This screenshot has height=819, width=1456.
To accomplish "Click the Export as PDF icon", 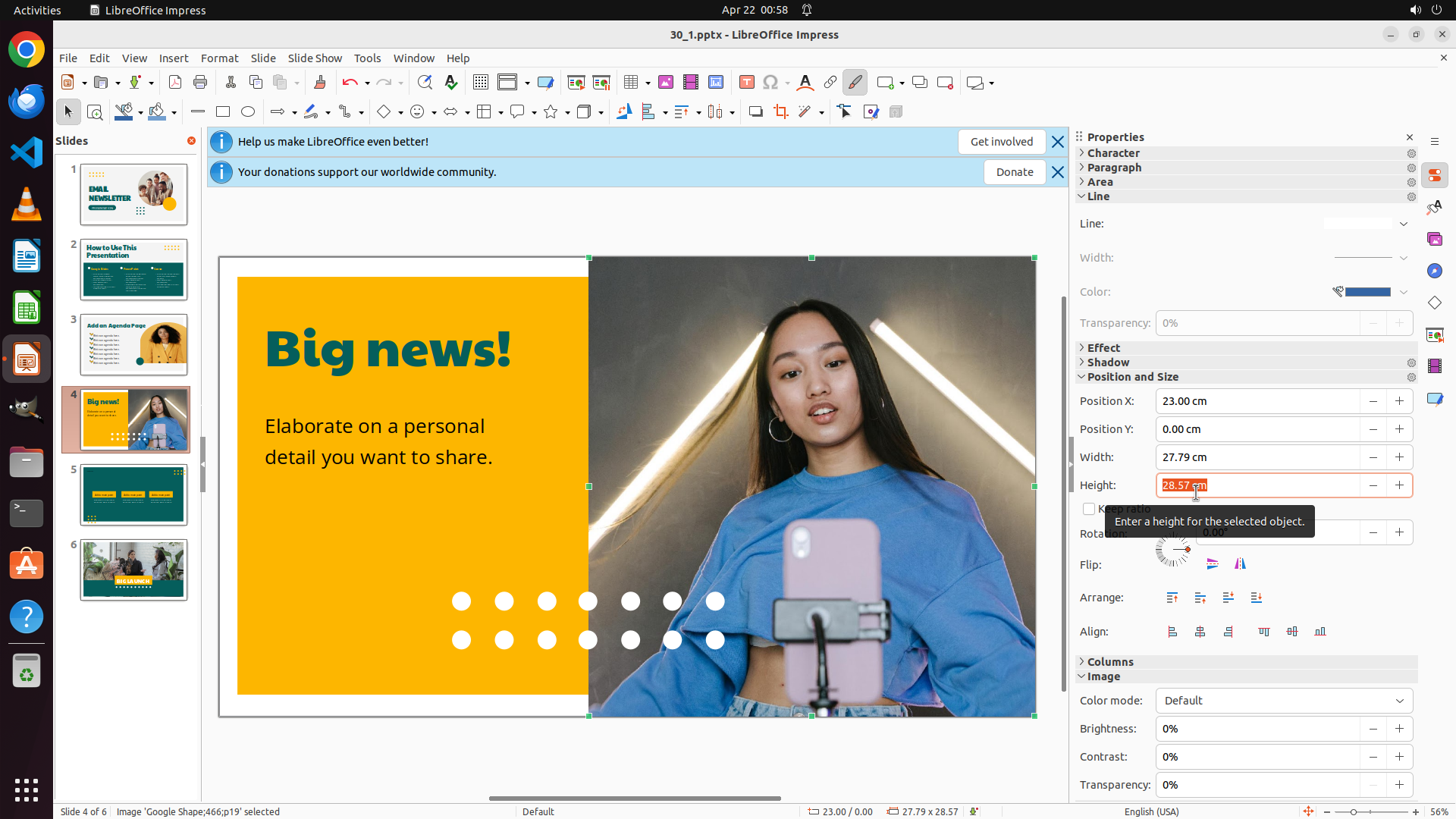I will [175, 83].
